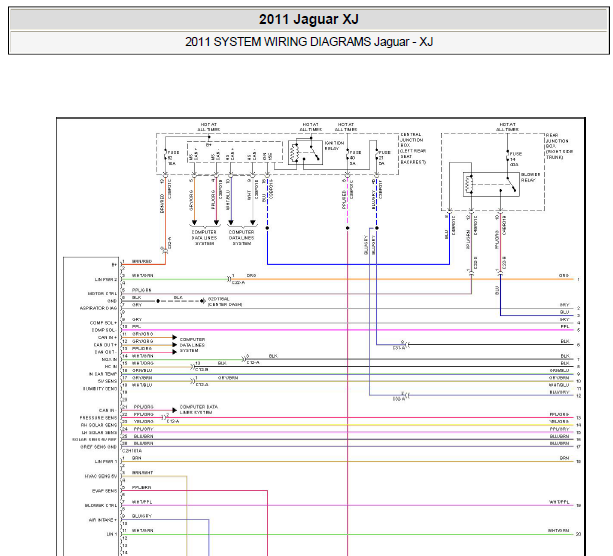Click the 'LIN PWR 1' pin label
This screenshot has height=556, width=613.
pyautogui.click(x=106, y=461)
